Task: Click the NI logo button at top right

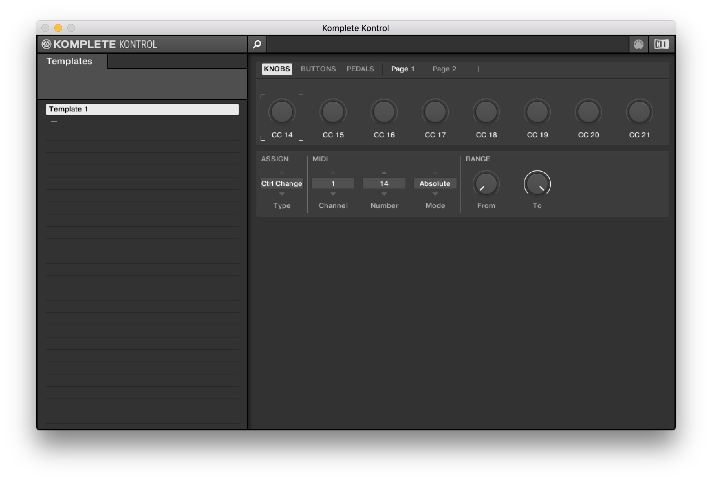Action: pyautogui.click(x=661, y=44)
